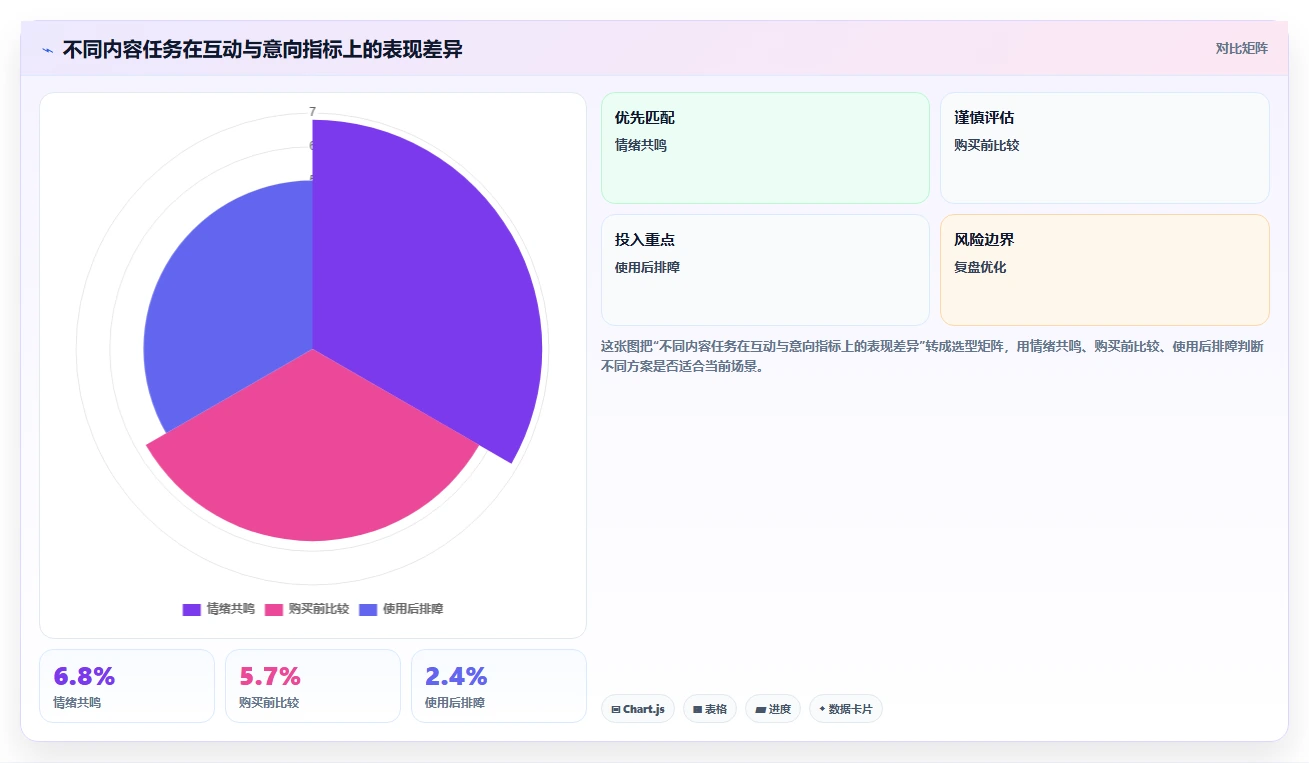
Task: Click the icon on 进度 chip
Action: (760, 709)
